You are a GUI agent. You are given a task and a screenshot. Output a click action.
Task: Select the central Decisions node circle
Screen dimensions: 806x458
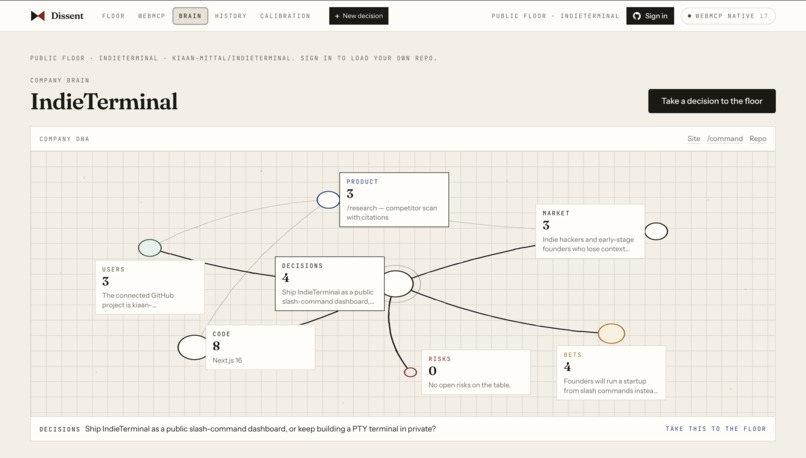pos(397,283)
